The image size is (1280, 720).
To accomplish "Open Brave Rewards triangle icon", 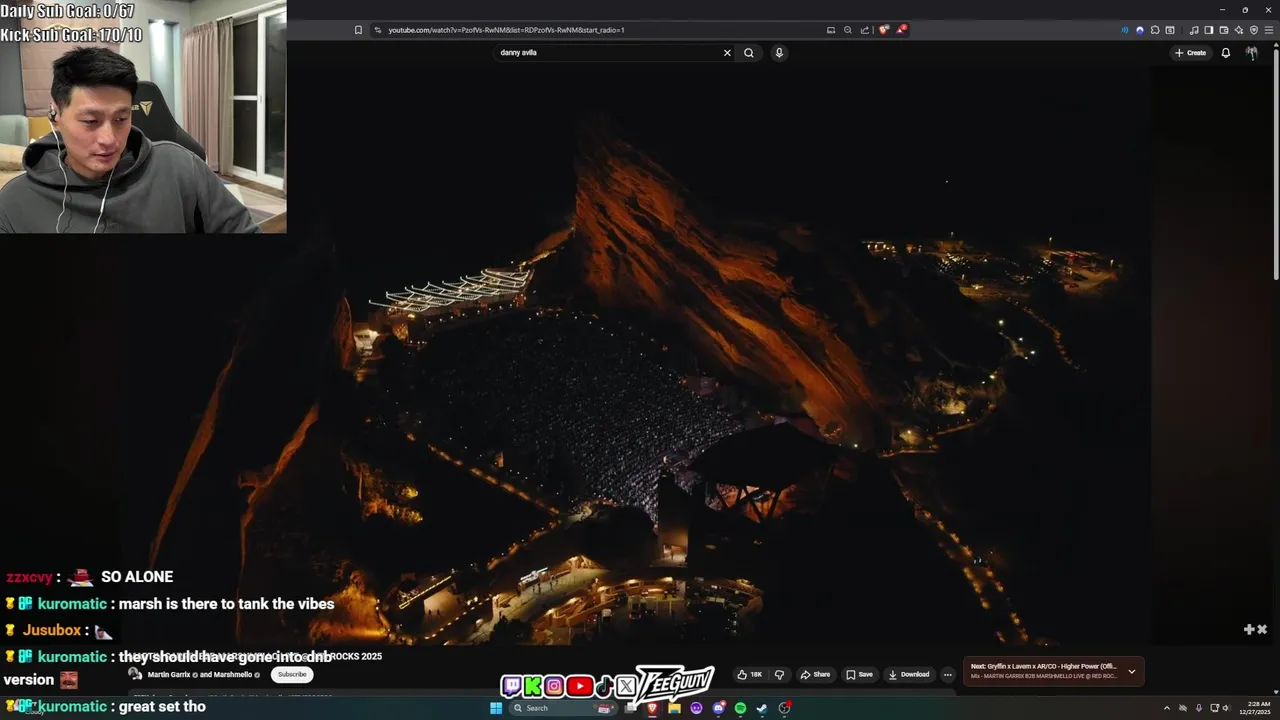I will pyautogui.click(x=902, y=30).
